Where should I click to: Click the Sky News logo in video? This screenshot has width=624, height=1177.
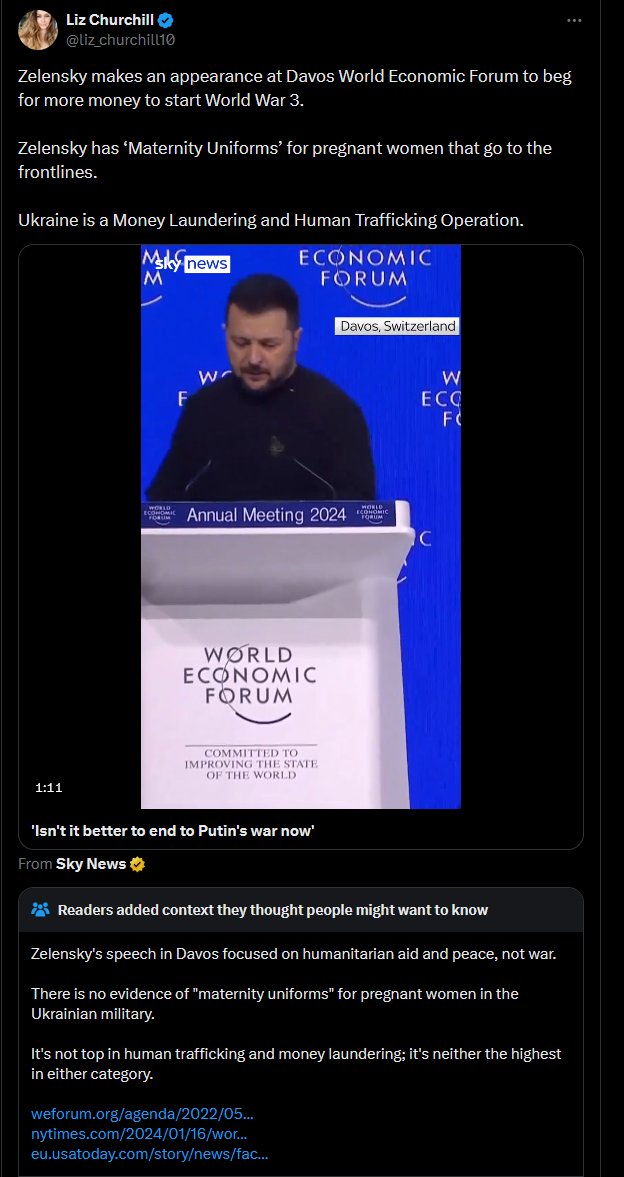click(192, 263)
